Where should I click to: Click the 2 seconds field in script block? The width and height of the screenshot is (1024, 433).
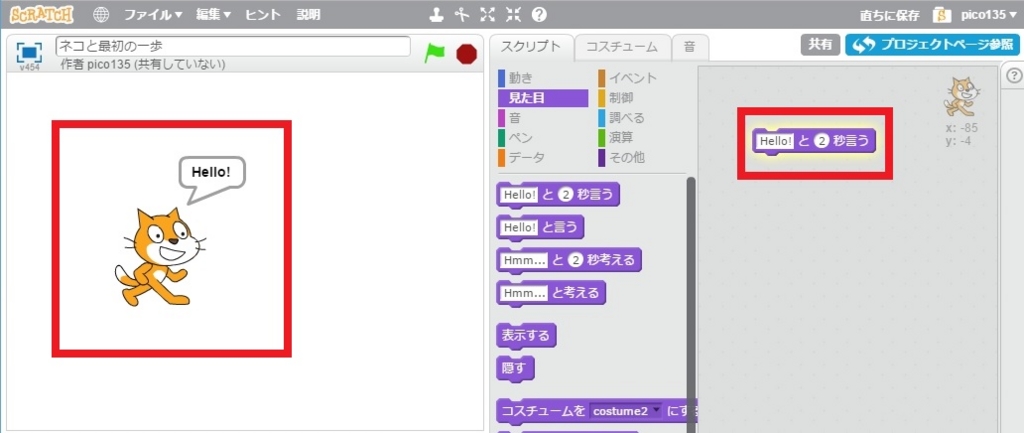822,140
